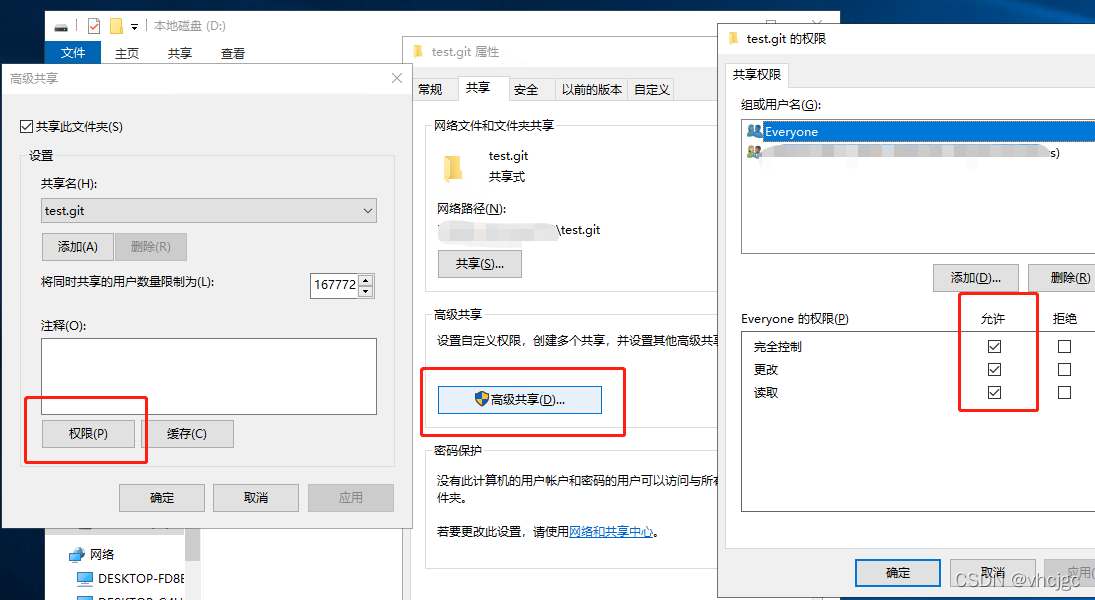Click the user limit number field
The image size is (1095, 600).
[335, 285]
